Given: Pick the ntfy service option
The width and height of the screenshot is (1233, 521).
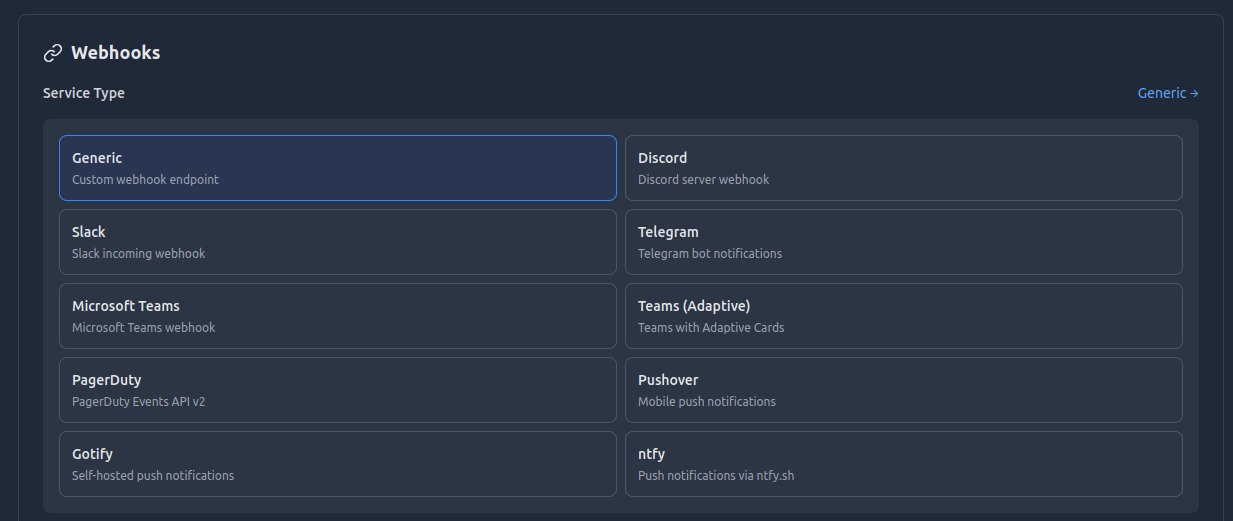Looking at the screenshot, I should (903, 464).
